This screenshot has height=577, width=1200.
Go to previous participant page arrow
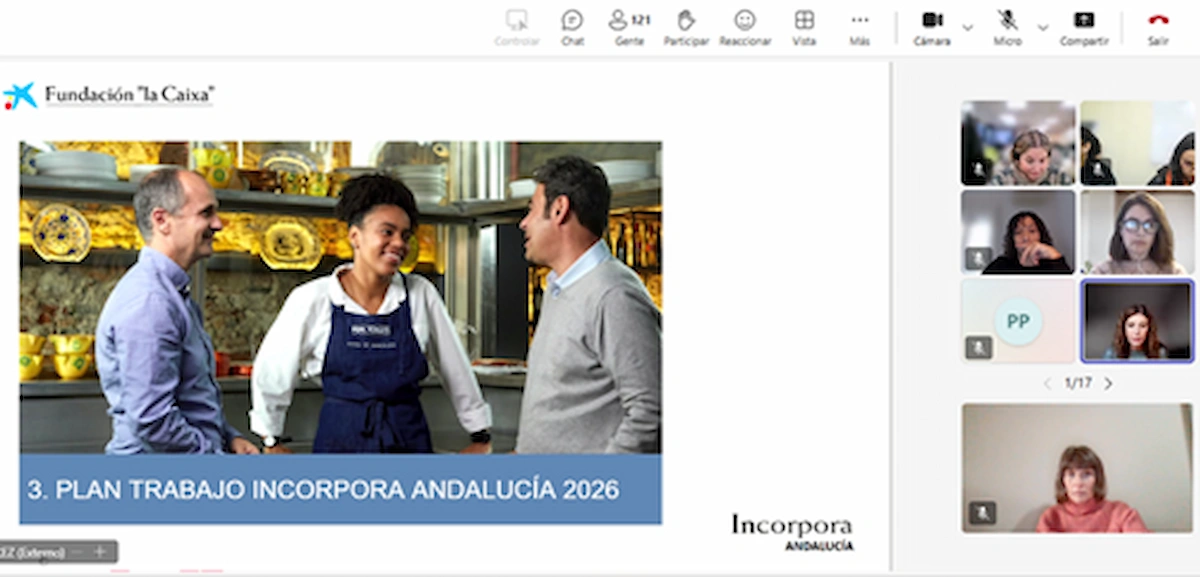(x=1047, y=384)
